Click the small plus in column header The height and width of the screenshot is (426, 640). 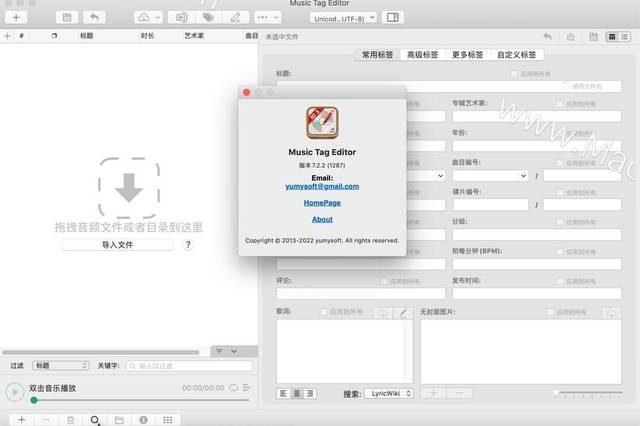coord(7,36)
